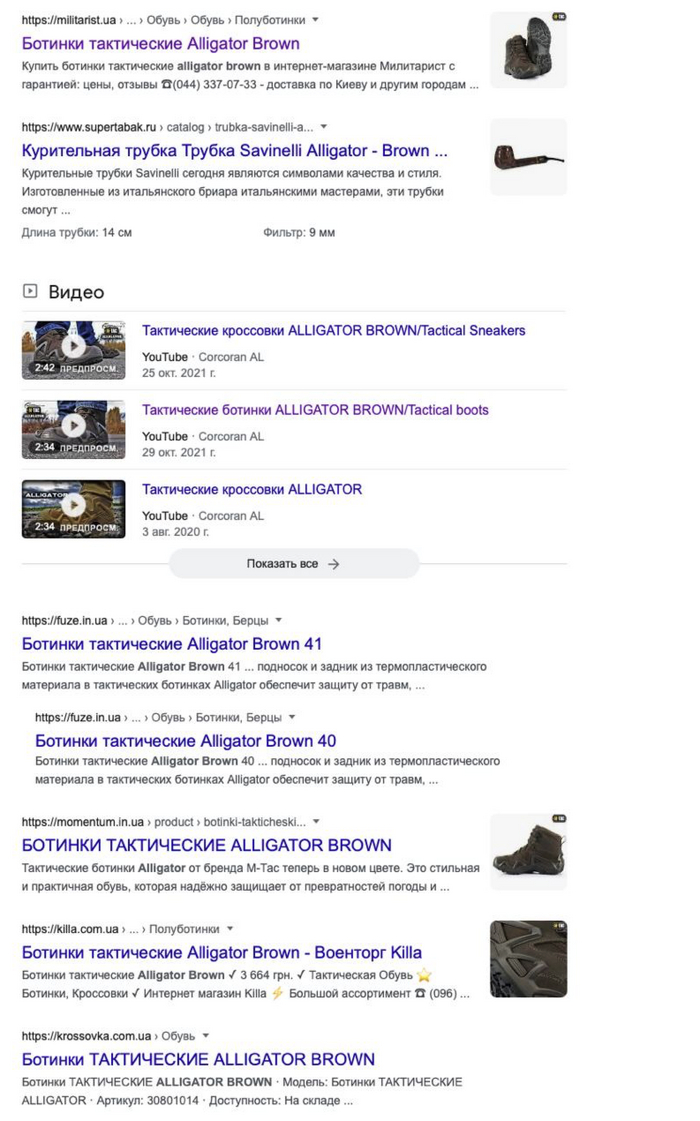Open krossovka.com.ua ALLIGATOR BROWN result link
Viewport: 700px width, 1121px height.
pos(198,1060)
